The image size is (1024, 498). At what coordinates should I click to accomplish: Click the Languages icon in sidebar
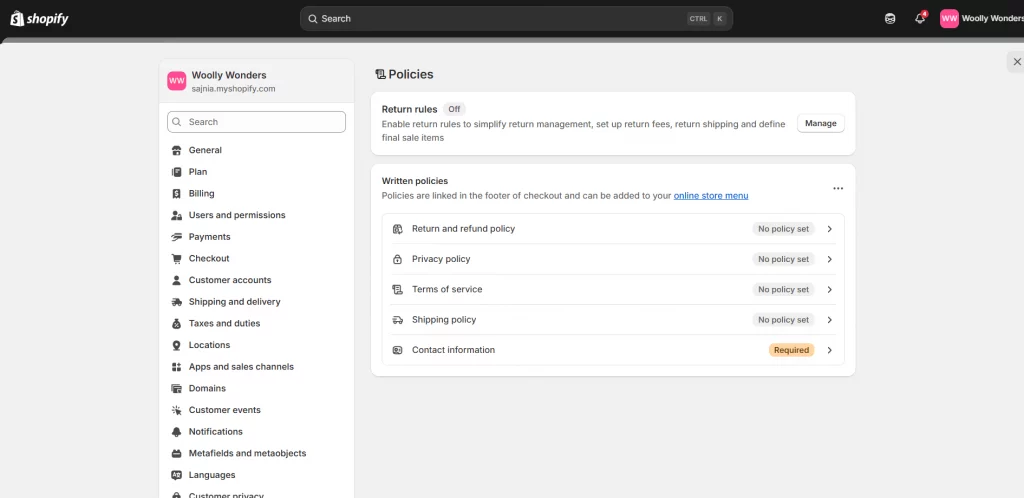click(x=176, y=475)
